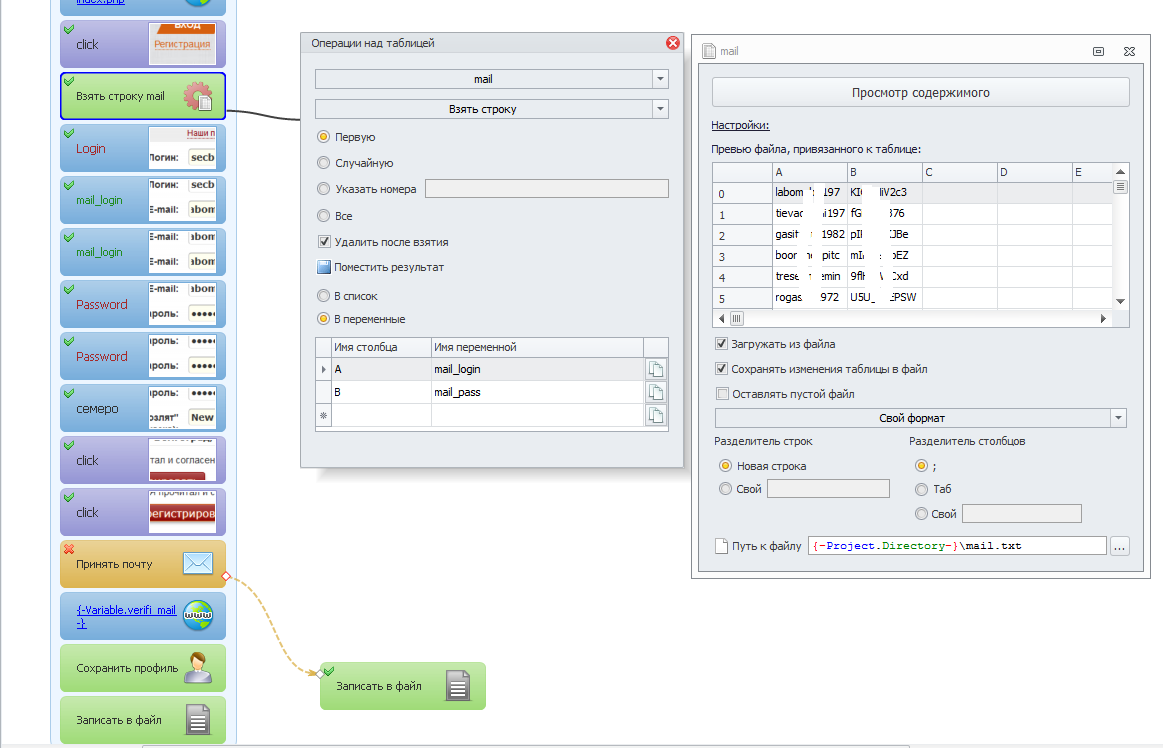Click the gear icon on 'Взять строку mail' block
The height and width of the screenshot is (748, 1163).
198,96
